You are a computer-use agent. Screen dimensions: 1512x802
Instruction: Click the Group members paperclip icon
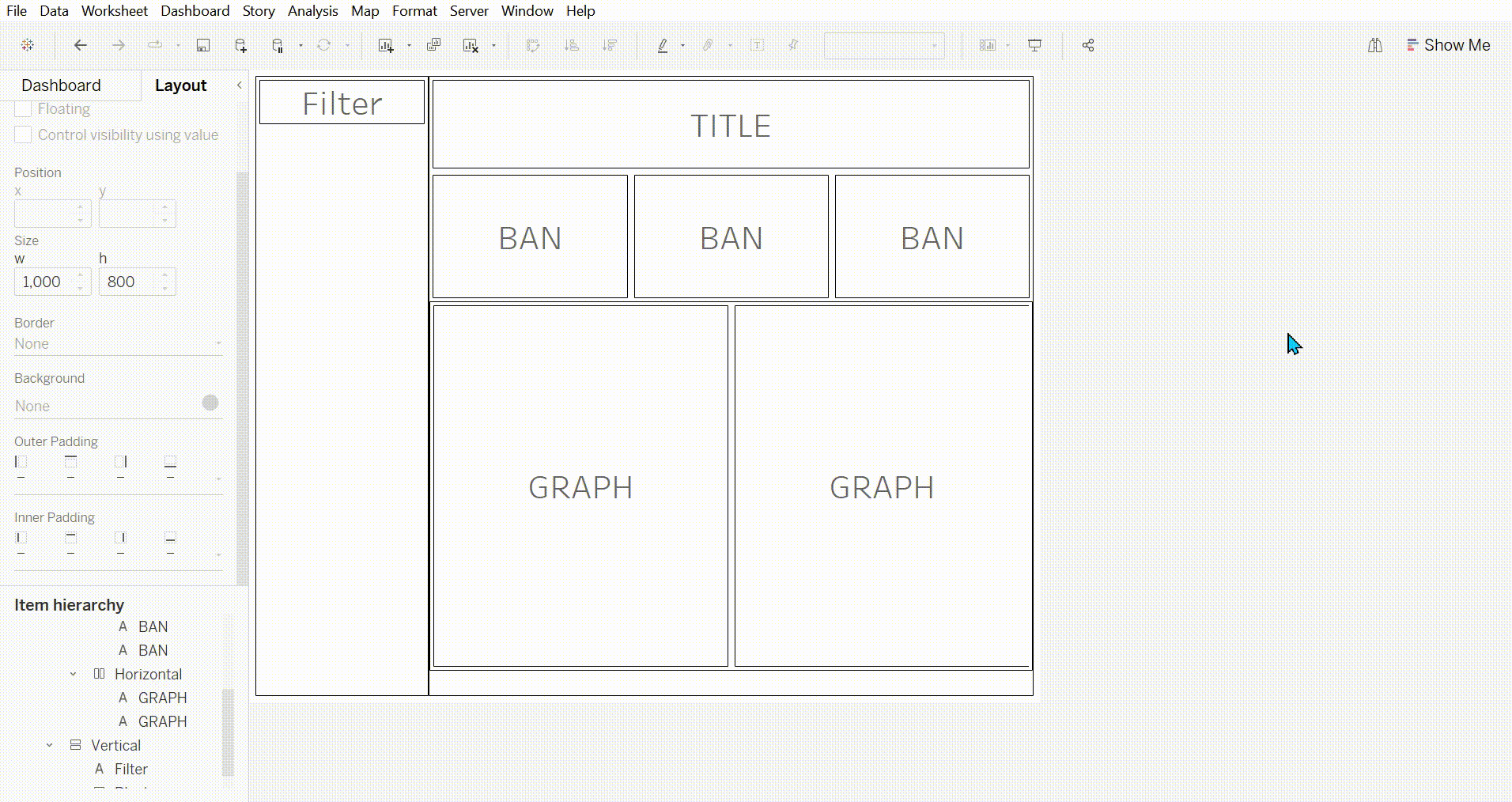pyautogui.click(x=708, y=45)
